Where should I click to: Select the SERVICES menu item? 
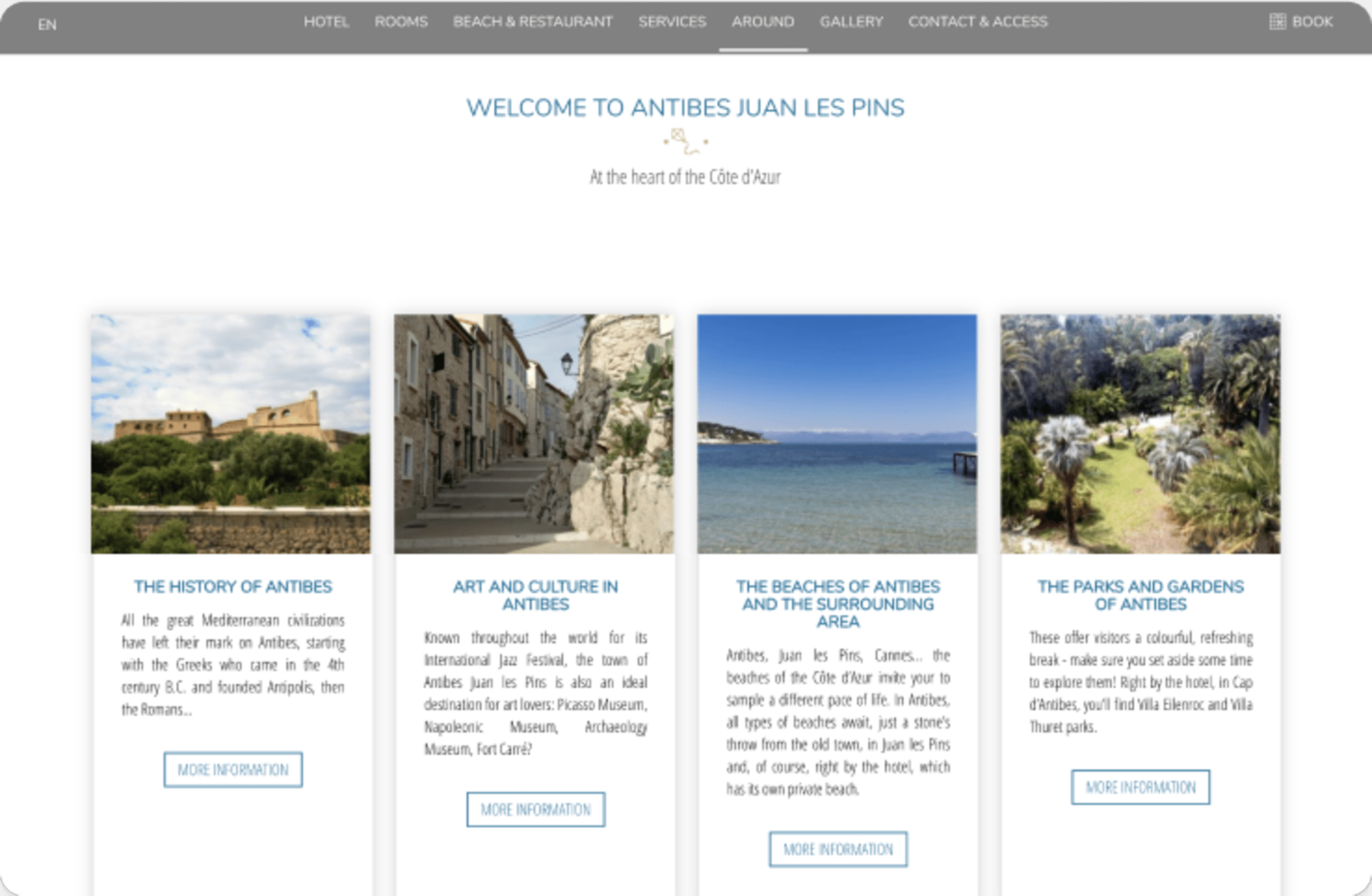672,21
